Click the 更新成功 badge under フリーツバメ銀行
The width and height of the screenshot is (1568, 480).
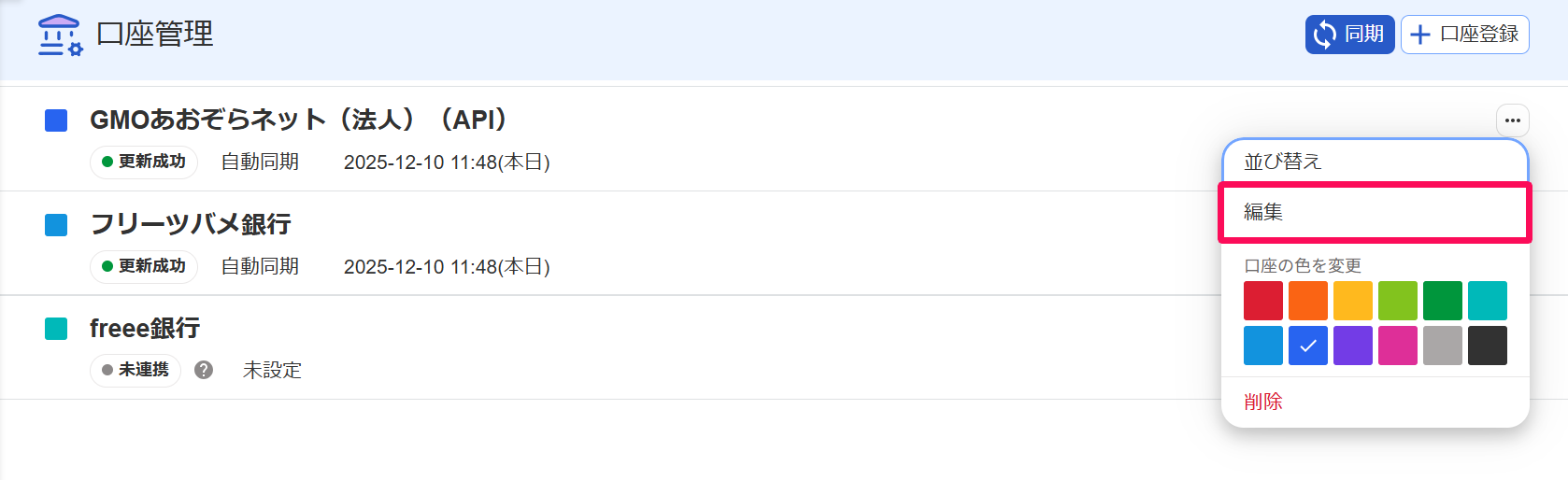[x=144, y=266]
